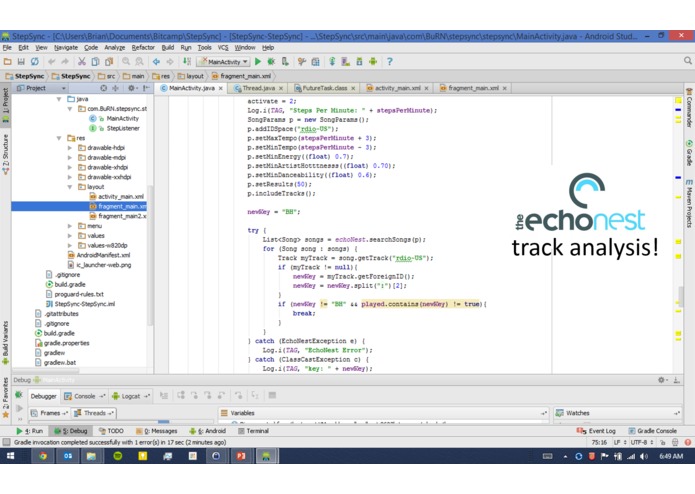The height and width of the screenshot is (494, 695).
Task: Click the Run (green play) toolbar icon
Action: tap(258, 62)
